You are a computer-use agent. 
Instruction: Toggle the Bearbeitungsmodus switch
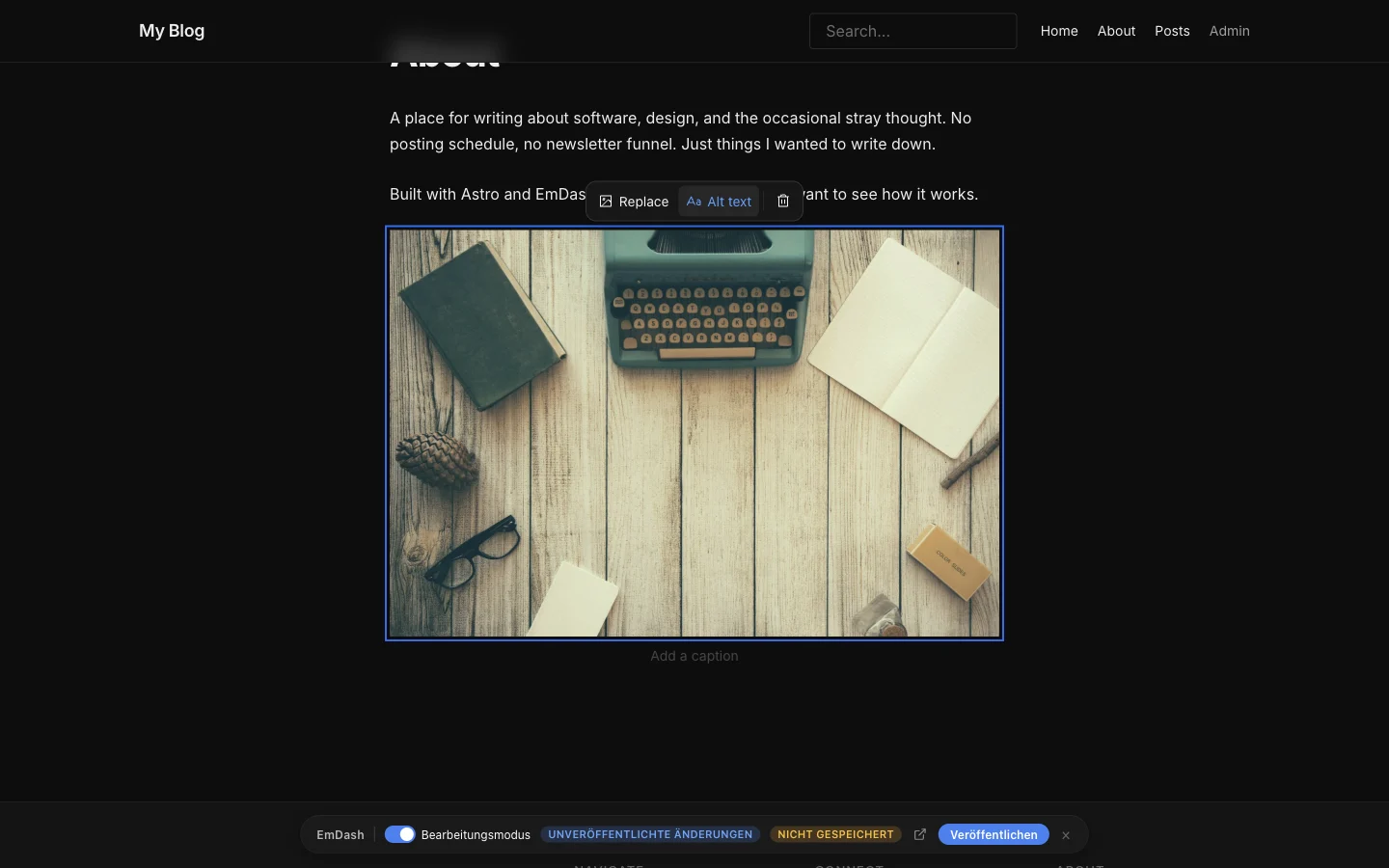(x=399, y=834)
